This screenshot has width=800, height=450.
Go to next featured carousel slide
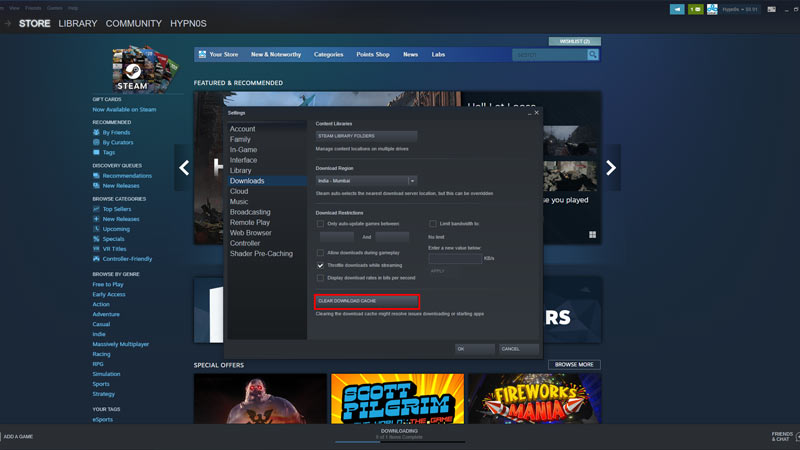click(611, 167)
